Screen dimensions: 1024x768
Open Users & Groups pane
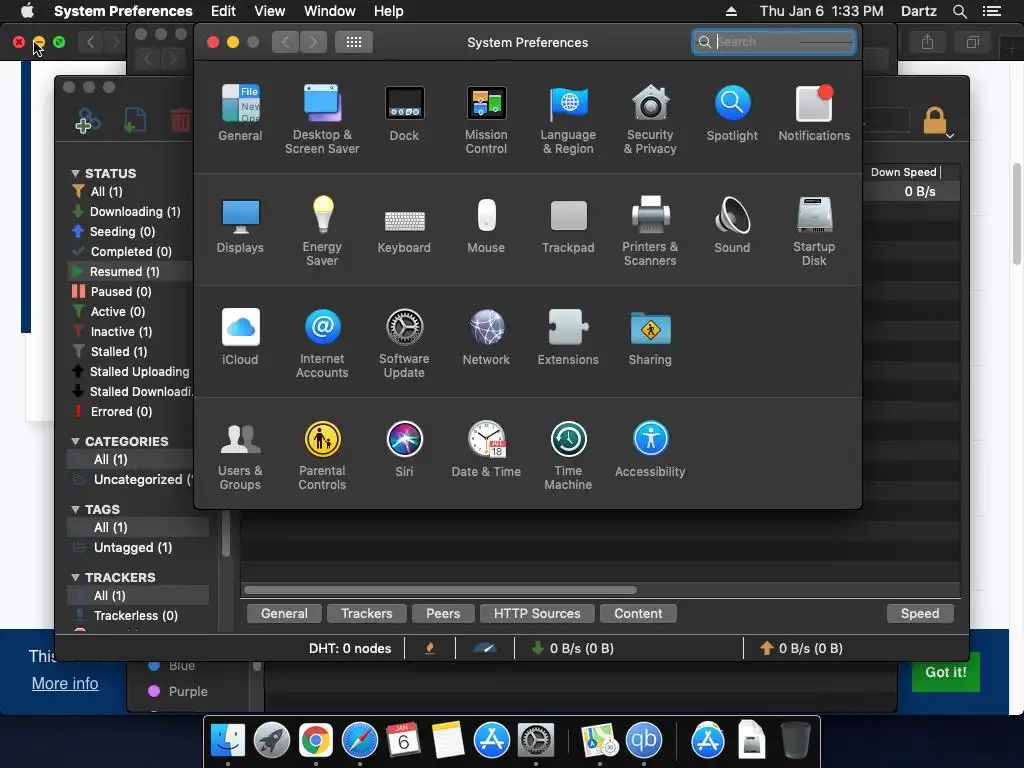tap(240, 456)
